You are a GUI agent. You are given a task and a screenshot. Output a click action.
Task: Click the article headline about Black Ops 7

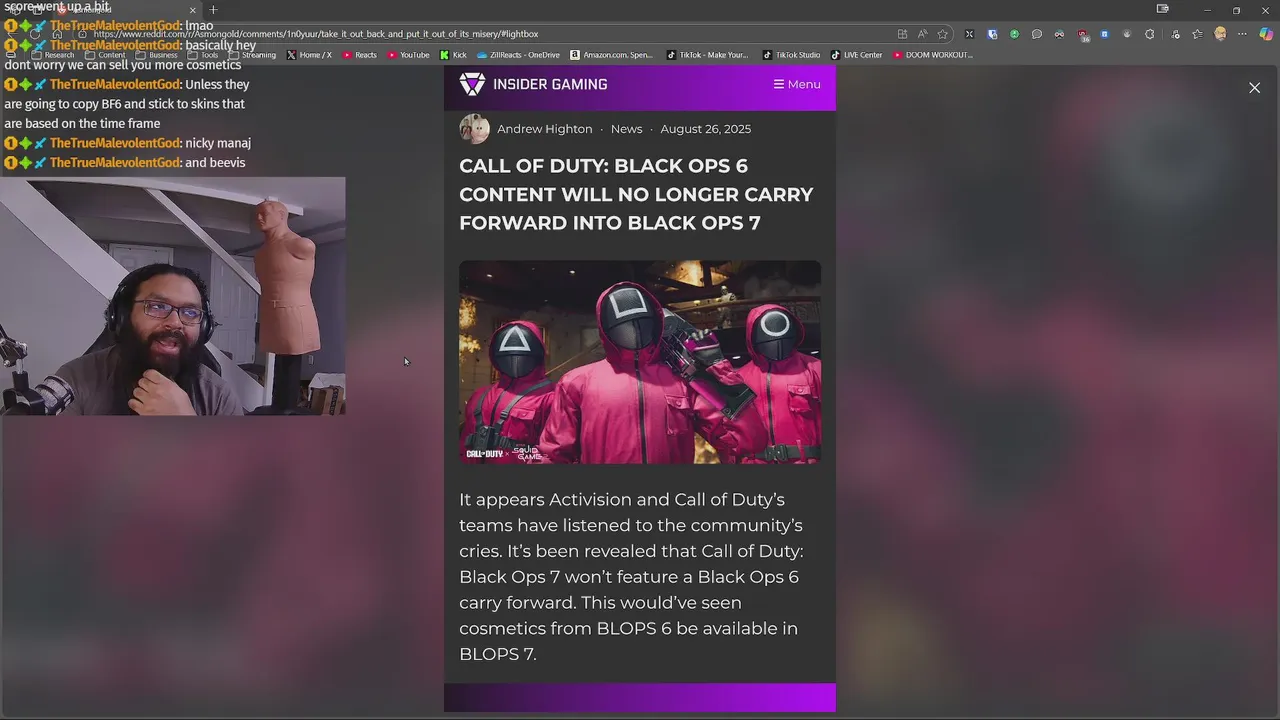[x=636, y=194]
